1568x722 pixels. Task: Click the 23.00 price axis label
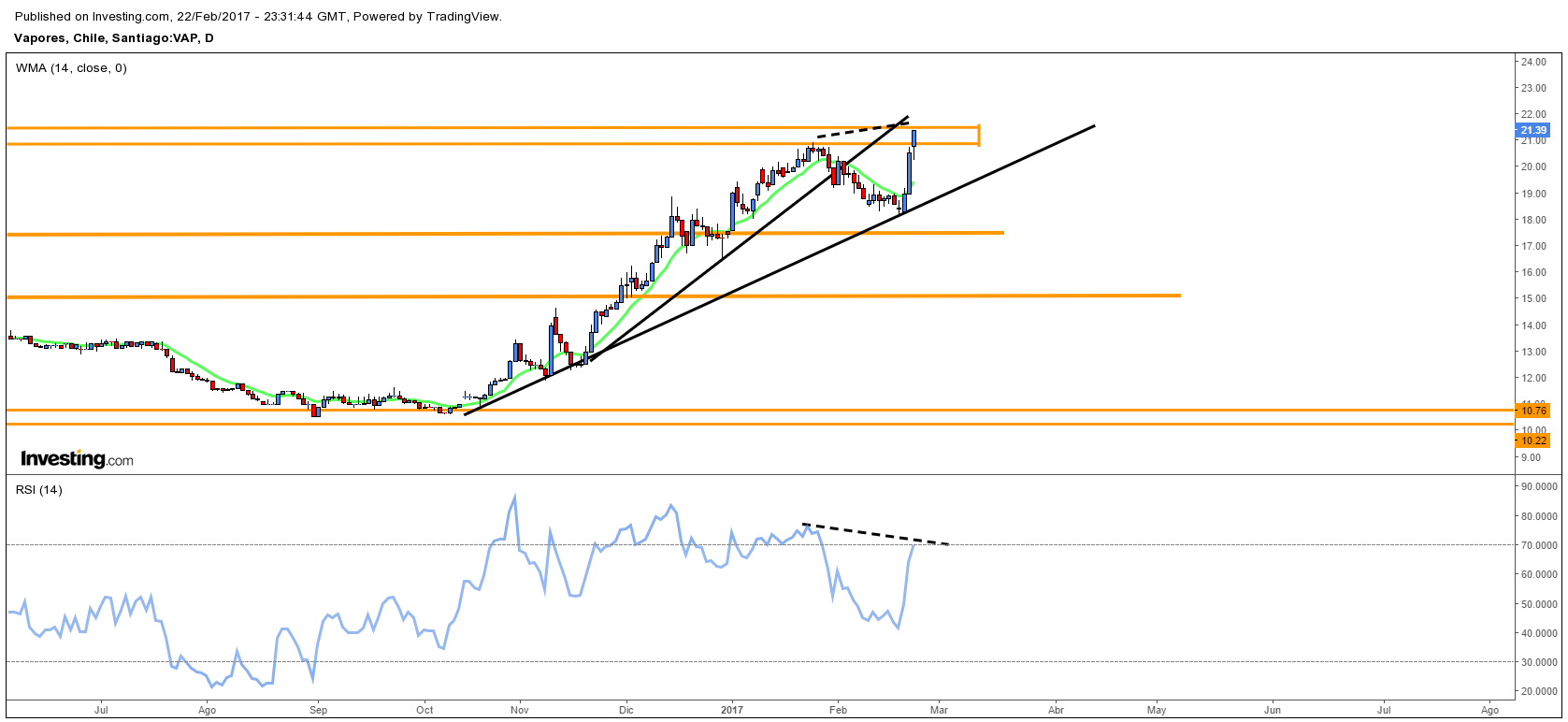(x=1532, y=88)
